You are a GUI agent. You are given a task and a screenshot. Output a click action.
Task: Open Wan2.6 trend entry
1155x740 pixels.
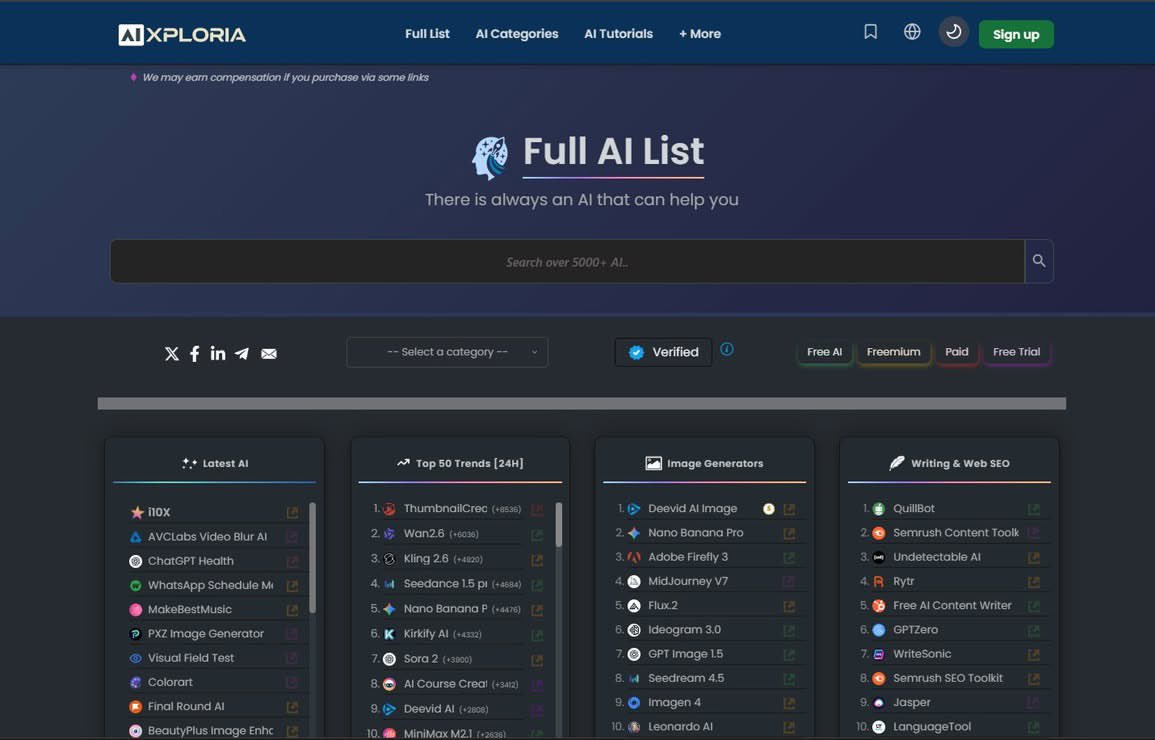424,533
